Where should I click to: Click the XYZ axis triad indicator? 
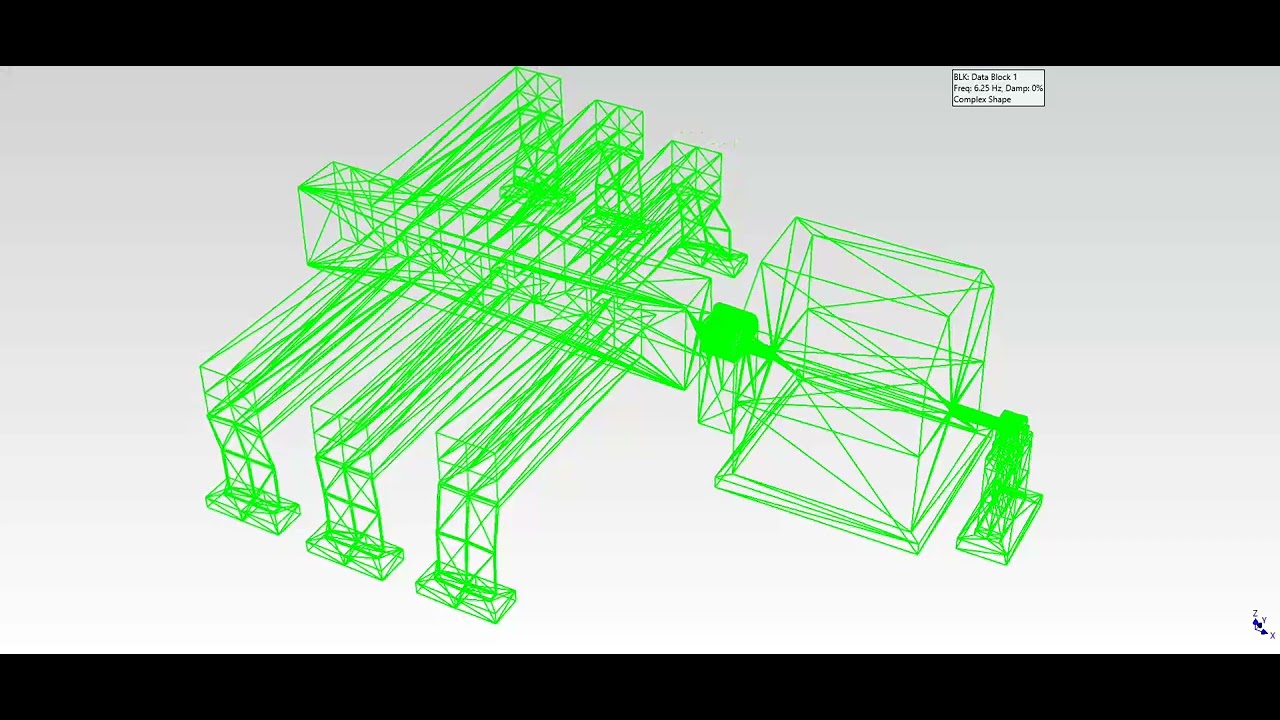pyautogui.click(x=1263, y=624)
